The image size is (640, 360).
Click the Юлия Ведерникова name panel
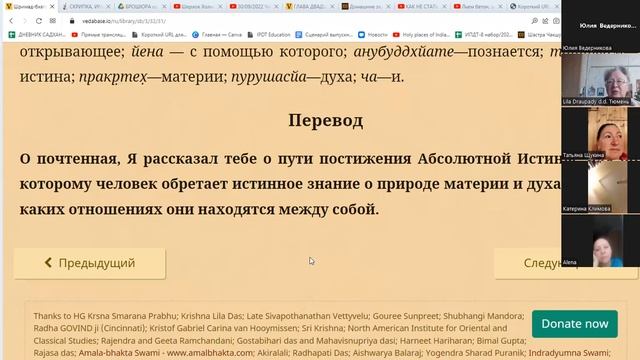601,26
